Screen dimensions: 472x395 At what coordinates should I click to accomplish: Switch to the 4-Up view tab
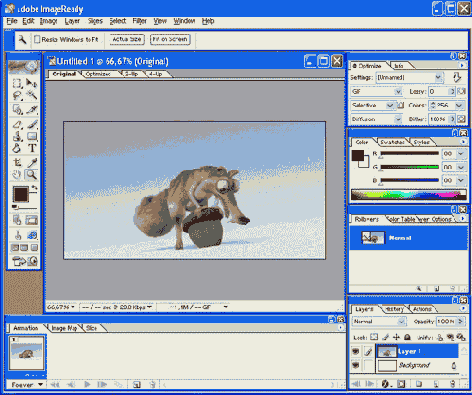coord(156,74)
